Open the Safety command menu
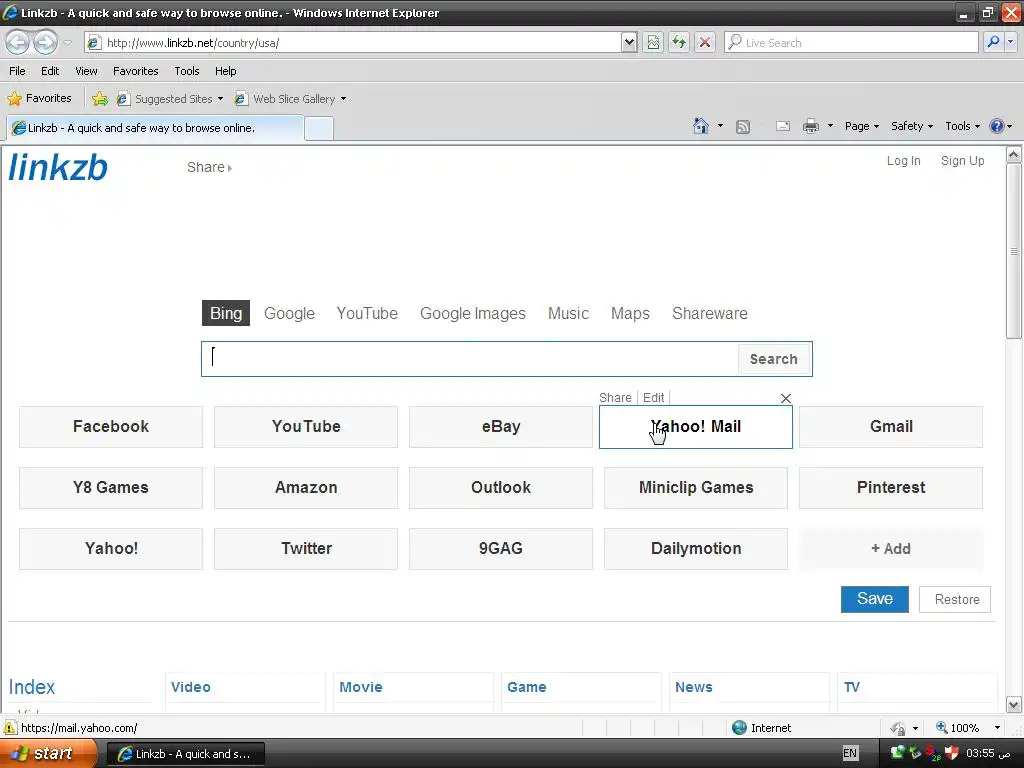1024x768 pixels. [x=912, y=126]
